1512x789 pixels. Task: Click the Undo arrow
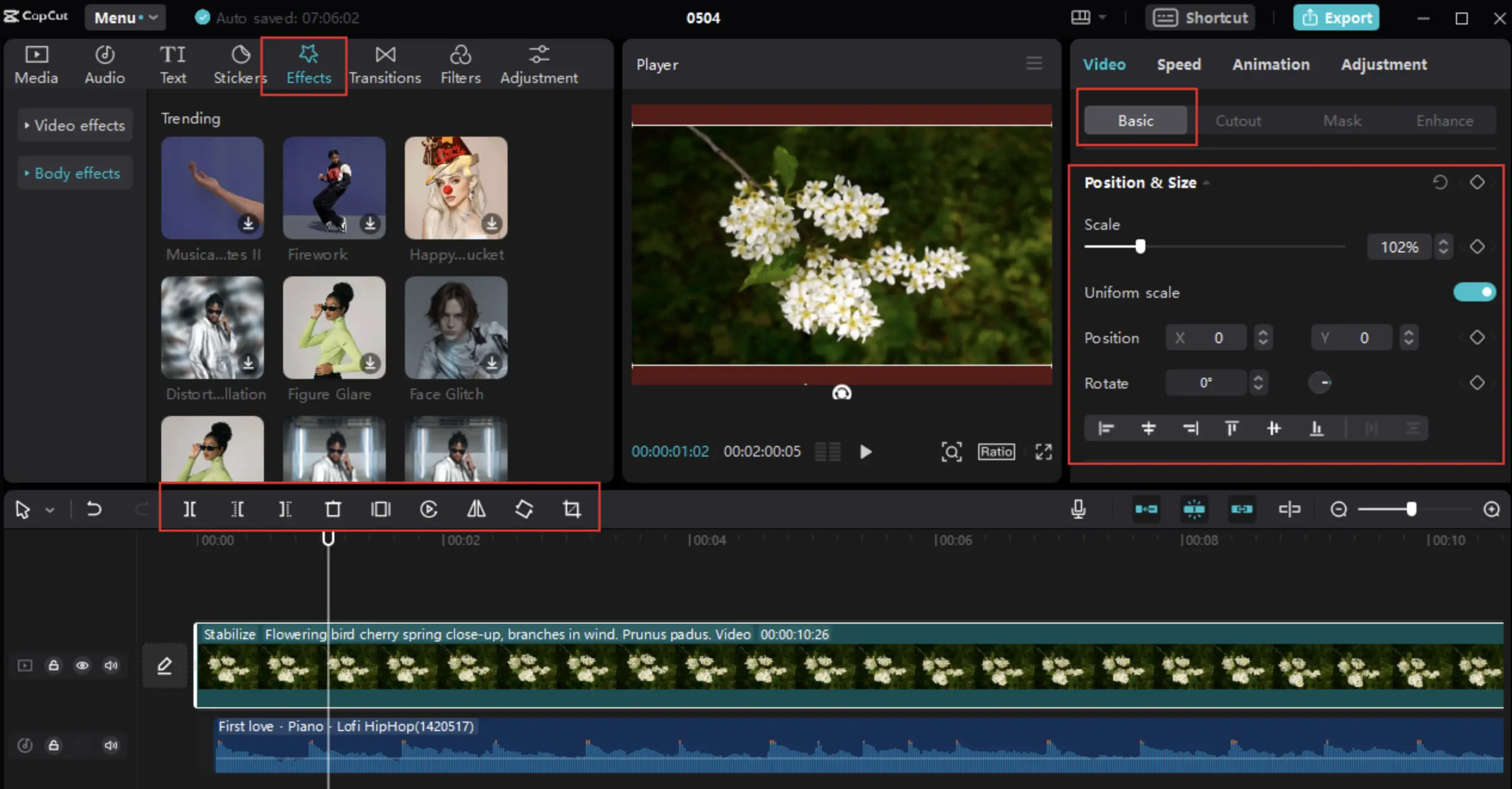[x=94, y=509]
